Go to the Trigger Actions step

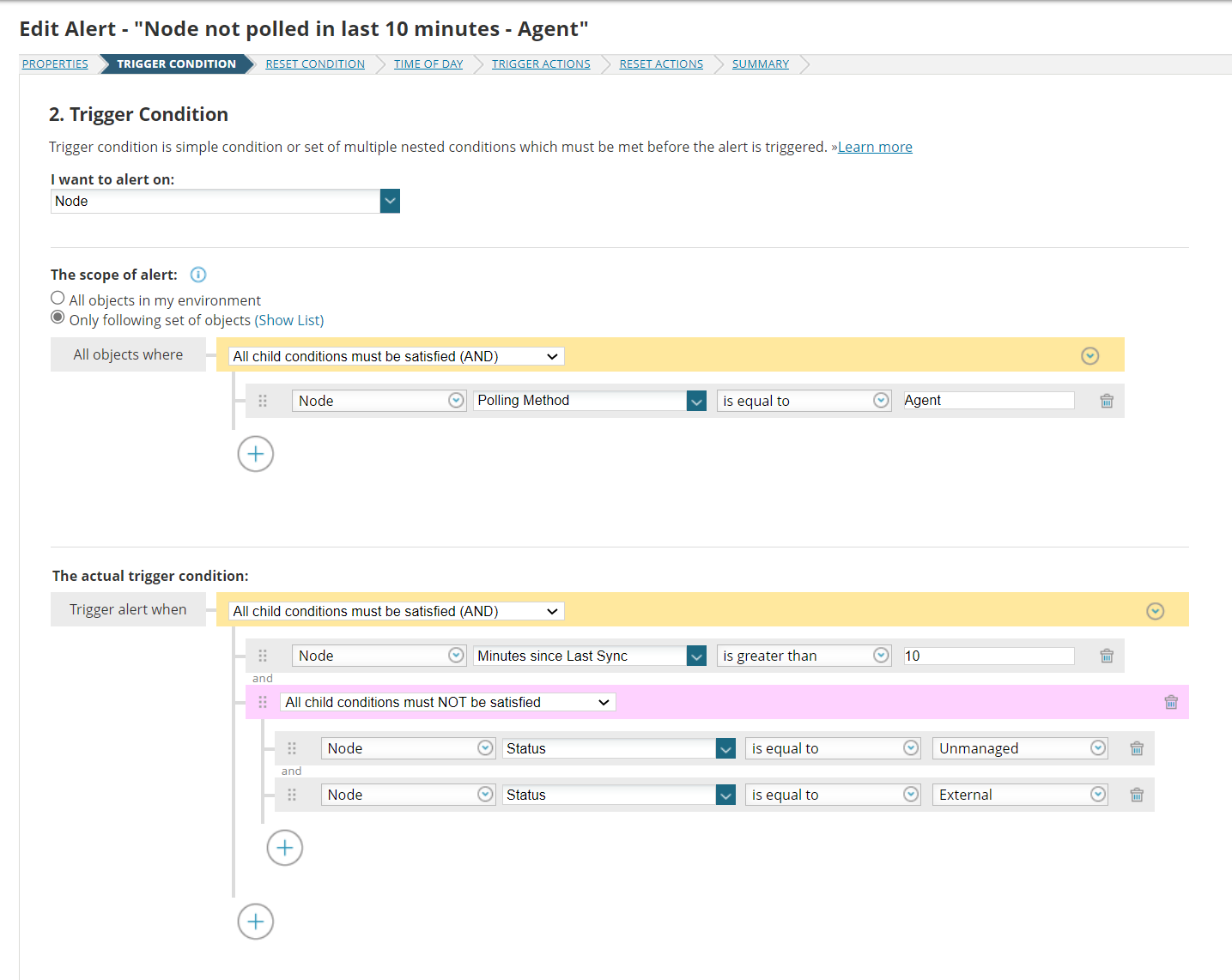click(541, 64)
